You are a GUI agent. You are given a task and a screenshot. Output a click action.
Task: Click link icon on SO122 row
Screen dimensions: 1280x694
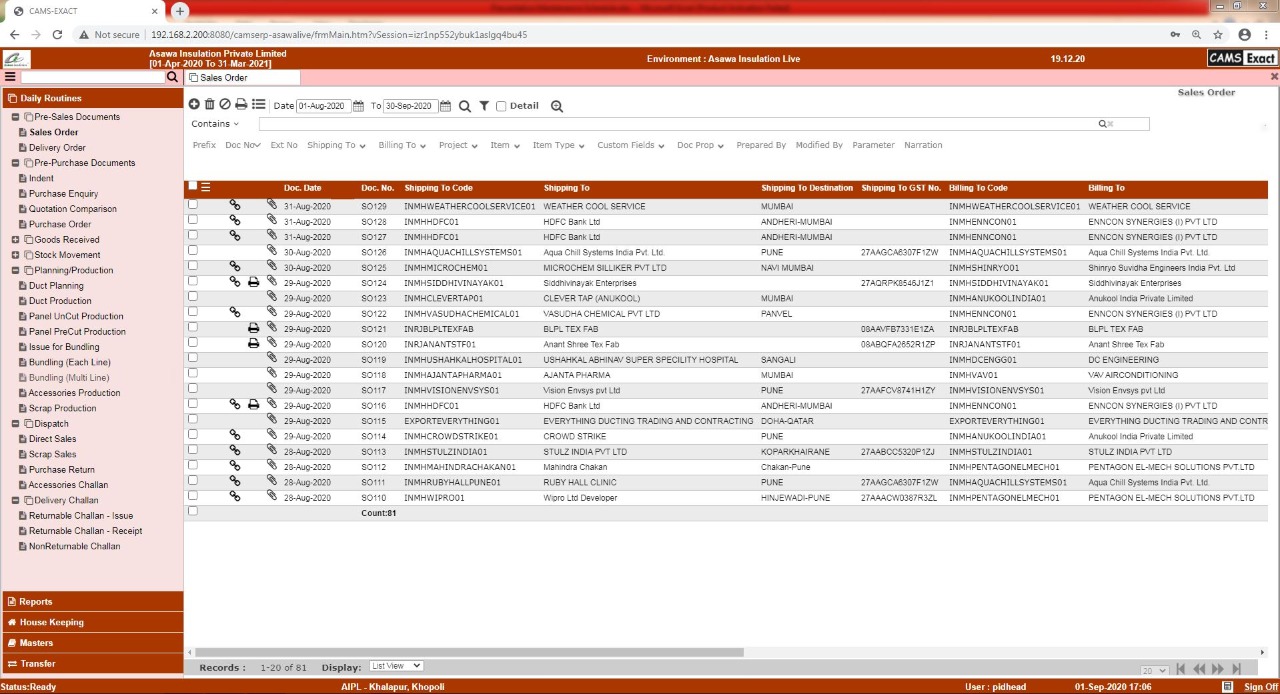(235, 313)
